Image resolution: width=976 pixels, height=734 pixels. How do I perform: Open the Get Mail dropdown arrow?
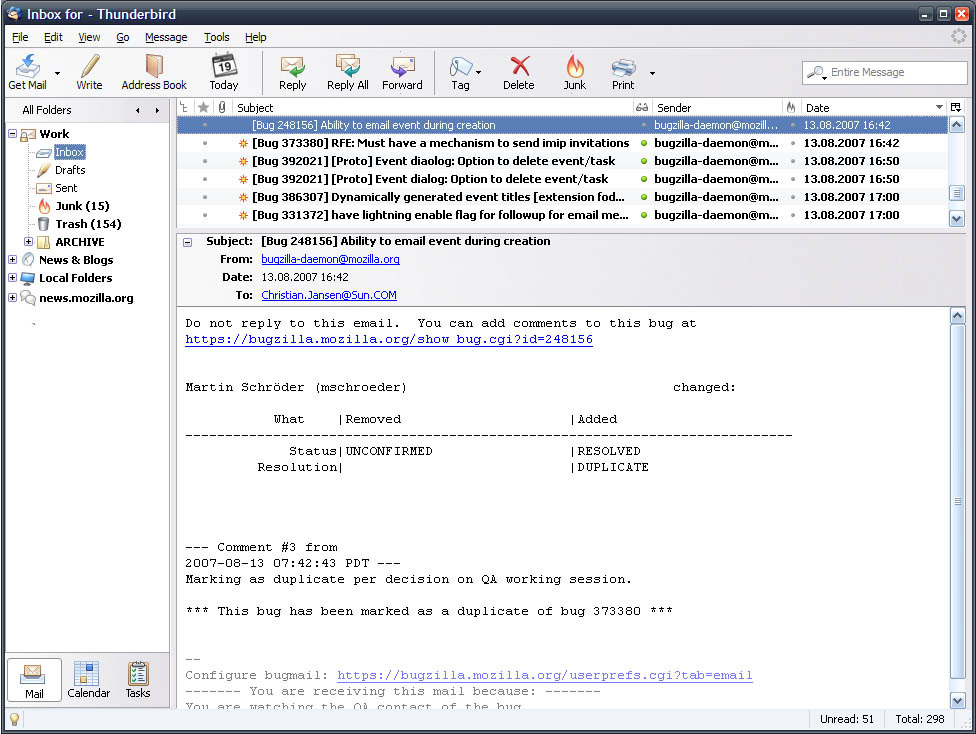(x=57, y=73)
